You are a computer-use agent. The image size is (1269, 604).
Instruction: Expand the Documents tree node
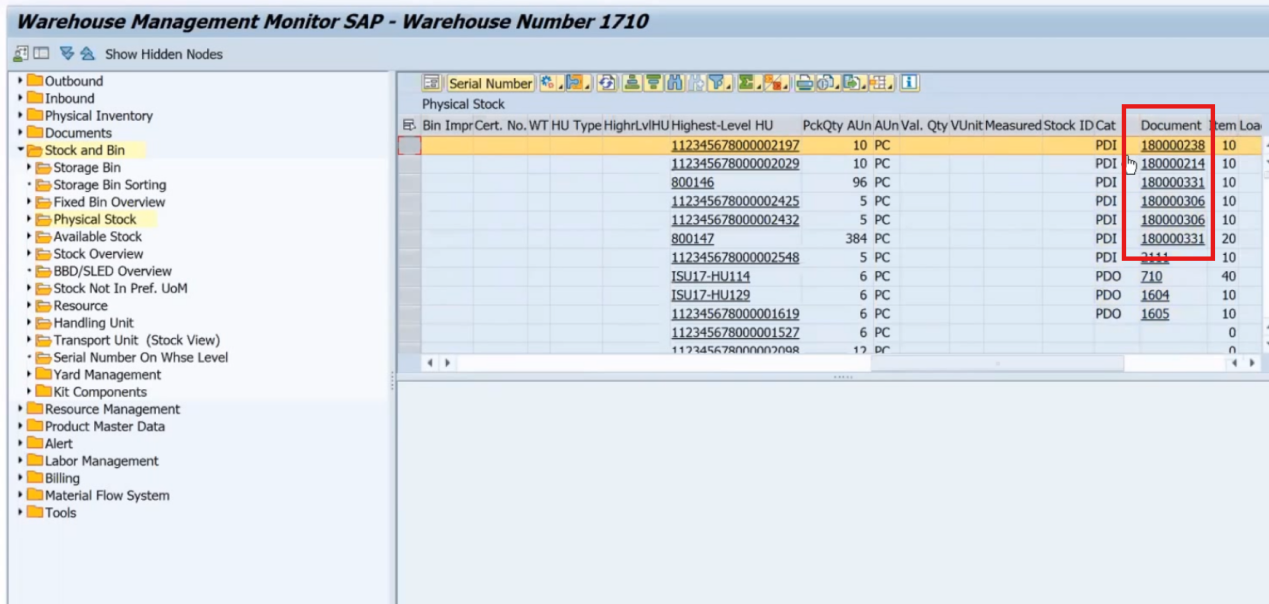point(20,133)
